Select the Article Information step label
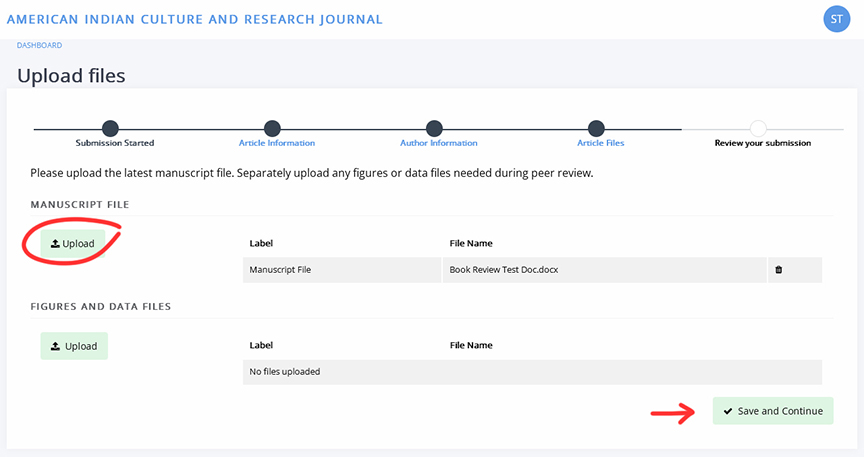This screenshot has height=457, width=864. [277, 143]
